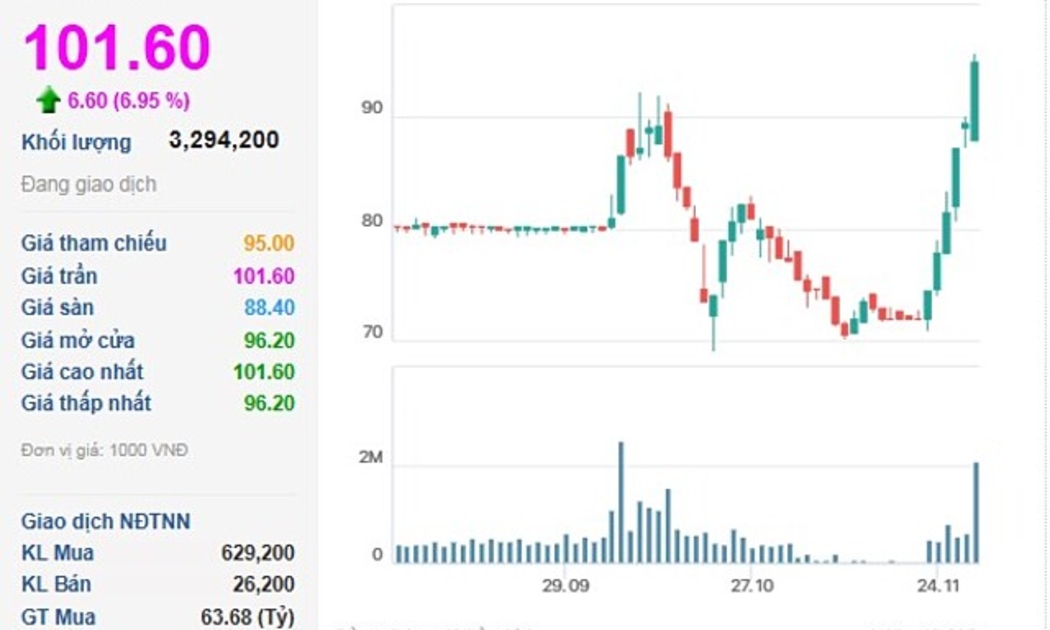The width and height of the screenshot is (1050, 630).
Task: Click the 3,294,200 volume value
Action: pos(224,140)
